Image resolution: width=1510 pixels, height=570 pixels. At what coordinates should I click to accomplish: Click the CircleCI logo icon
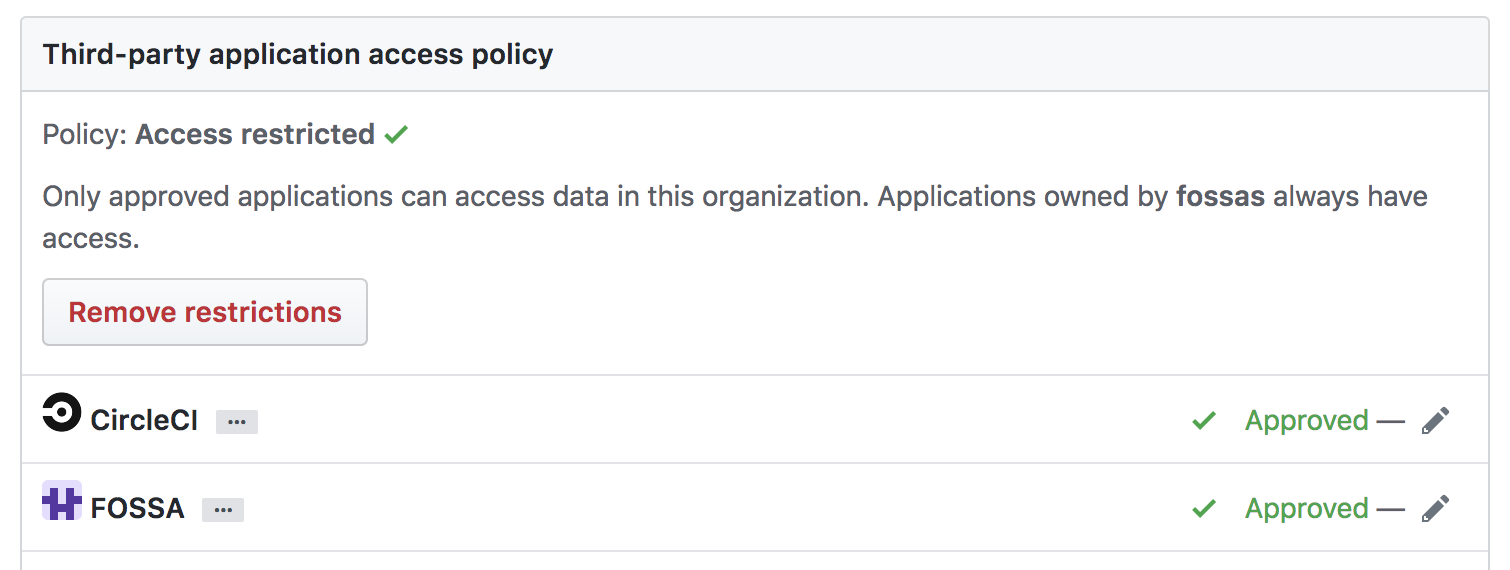61,412
